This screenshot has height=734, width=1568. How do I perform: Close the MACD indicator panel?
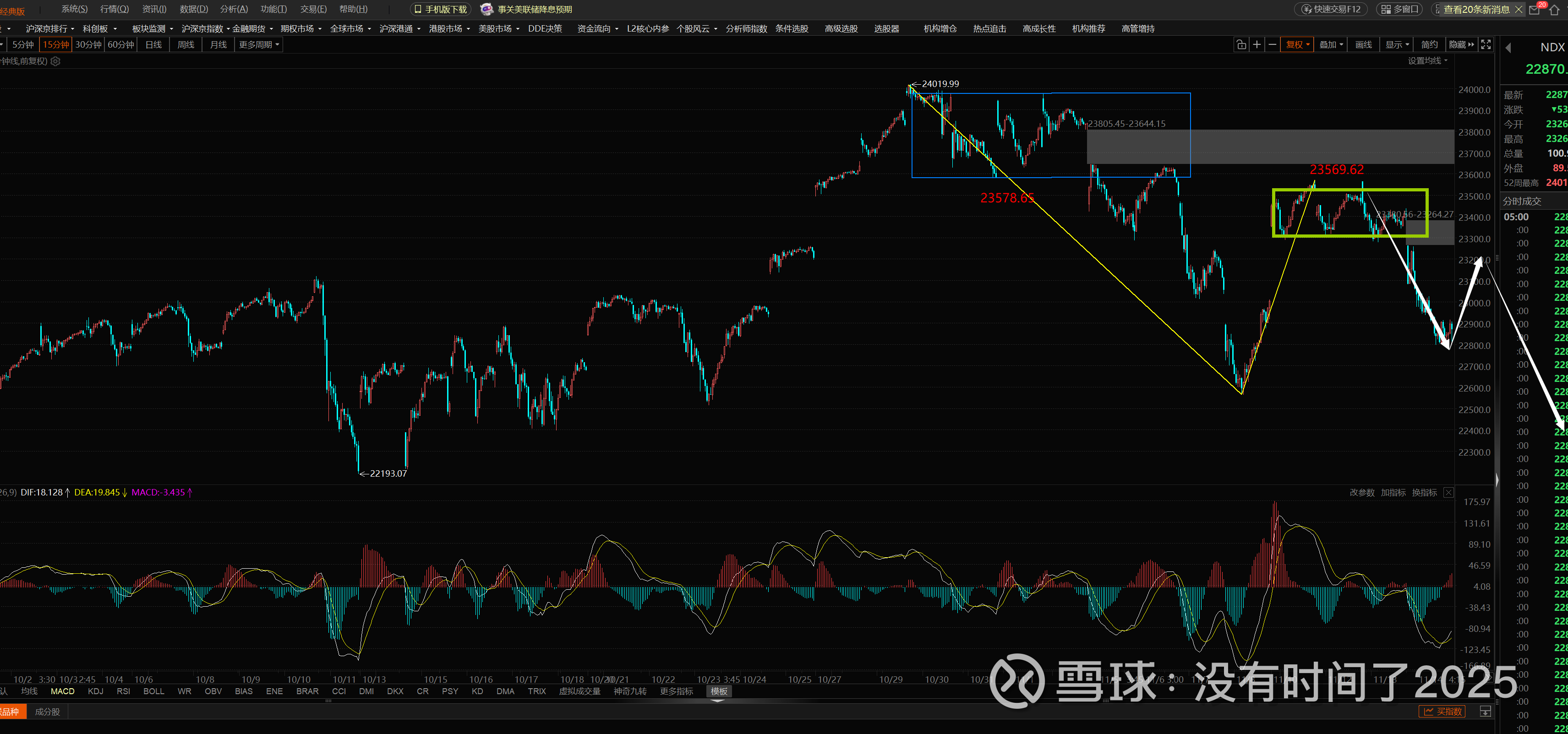[x=1449, y=492]
